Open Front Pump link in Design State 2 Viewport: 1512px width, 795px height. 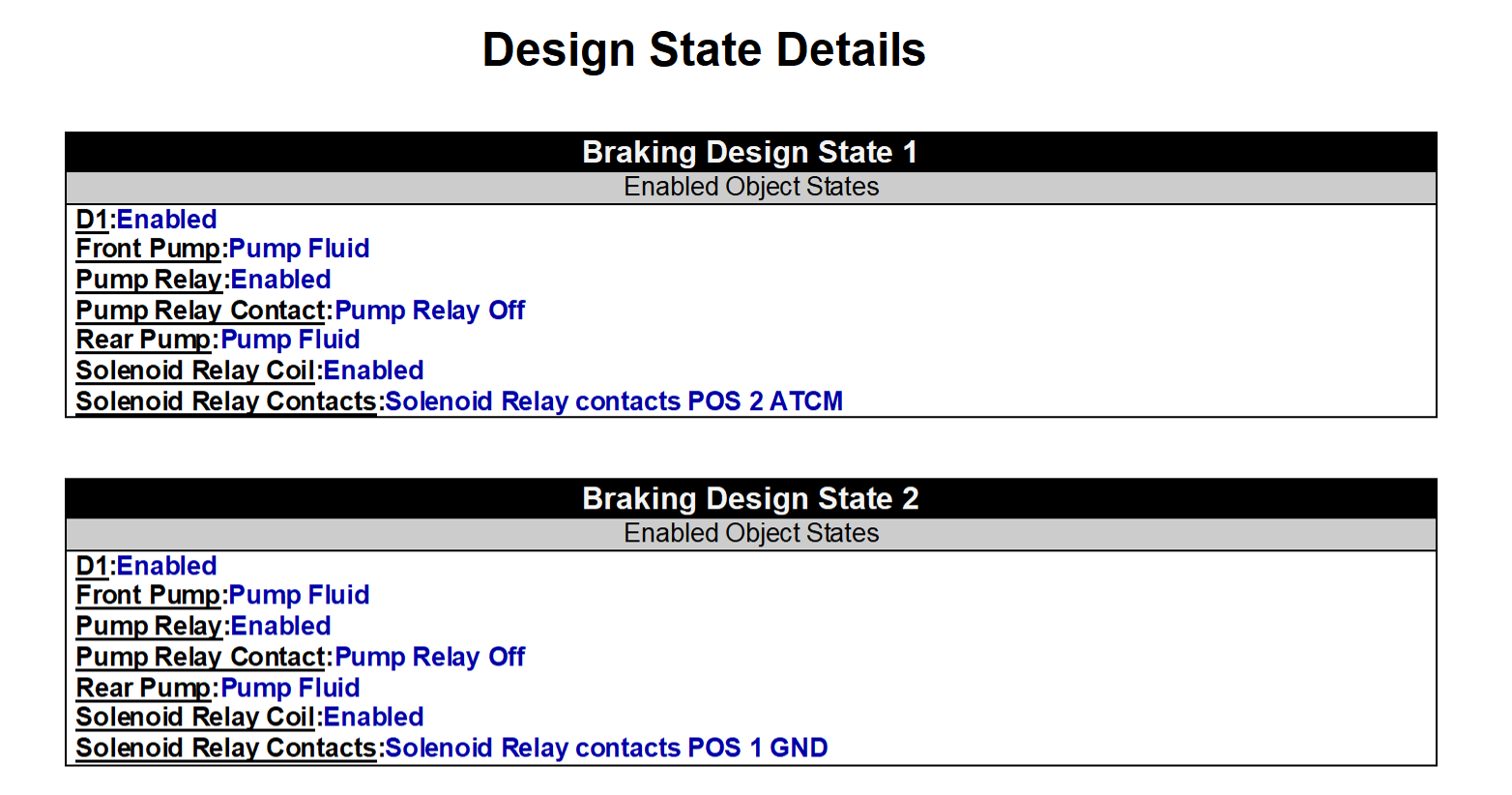(x=149, y=595)
